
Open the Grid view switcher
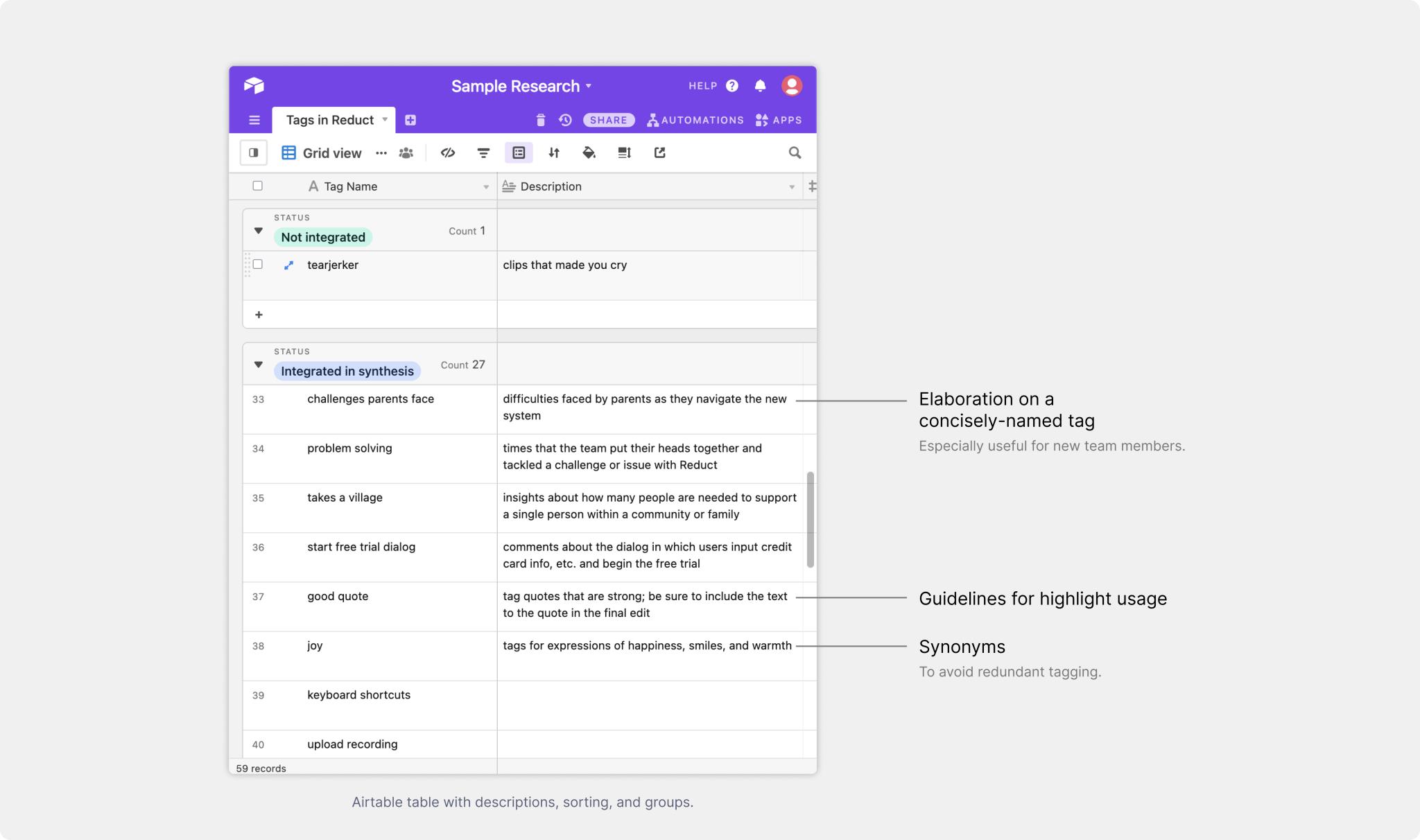pyautogui.click(x=322, y=152)
